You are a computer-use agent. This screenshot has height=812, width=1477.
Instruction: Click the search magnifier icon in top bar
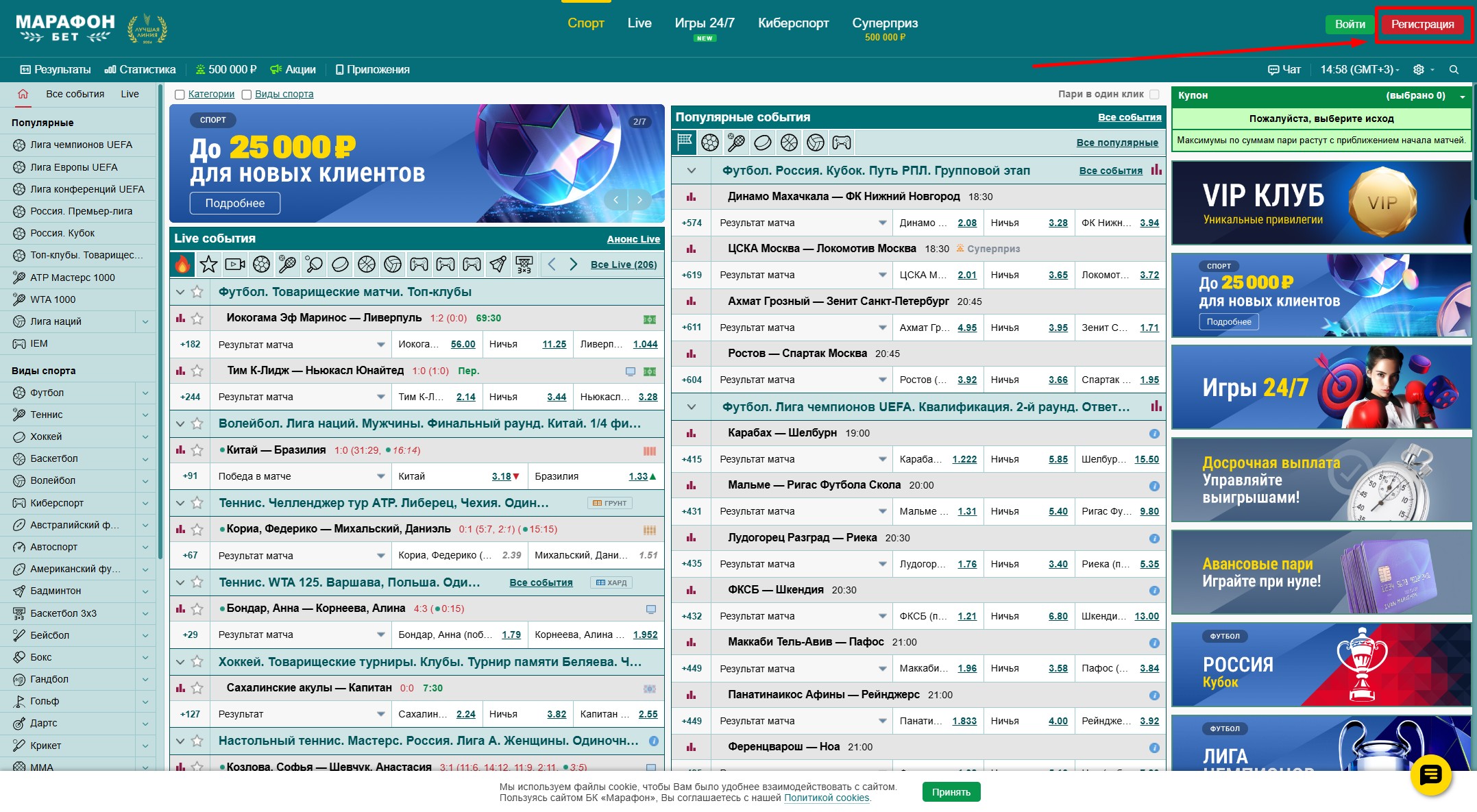pyautogui.click(x=1454, y=70)
